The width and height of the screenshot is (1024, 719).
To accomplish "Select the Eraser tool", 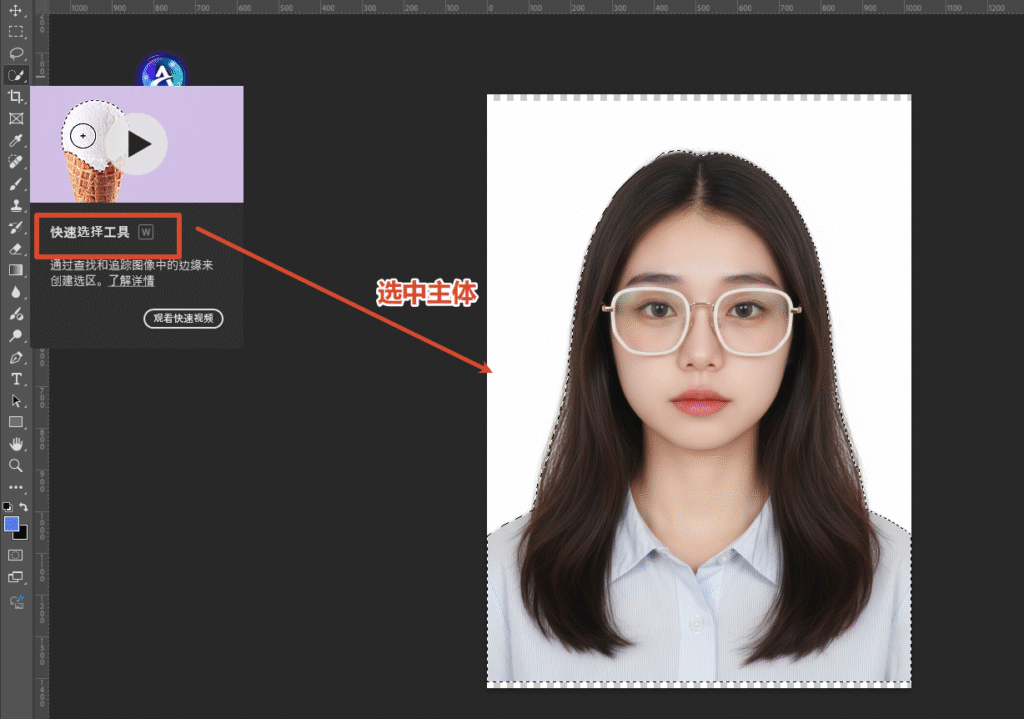I will click(x=16, y=249).
